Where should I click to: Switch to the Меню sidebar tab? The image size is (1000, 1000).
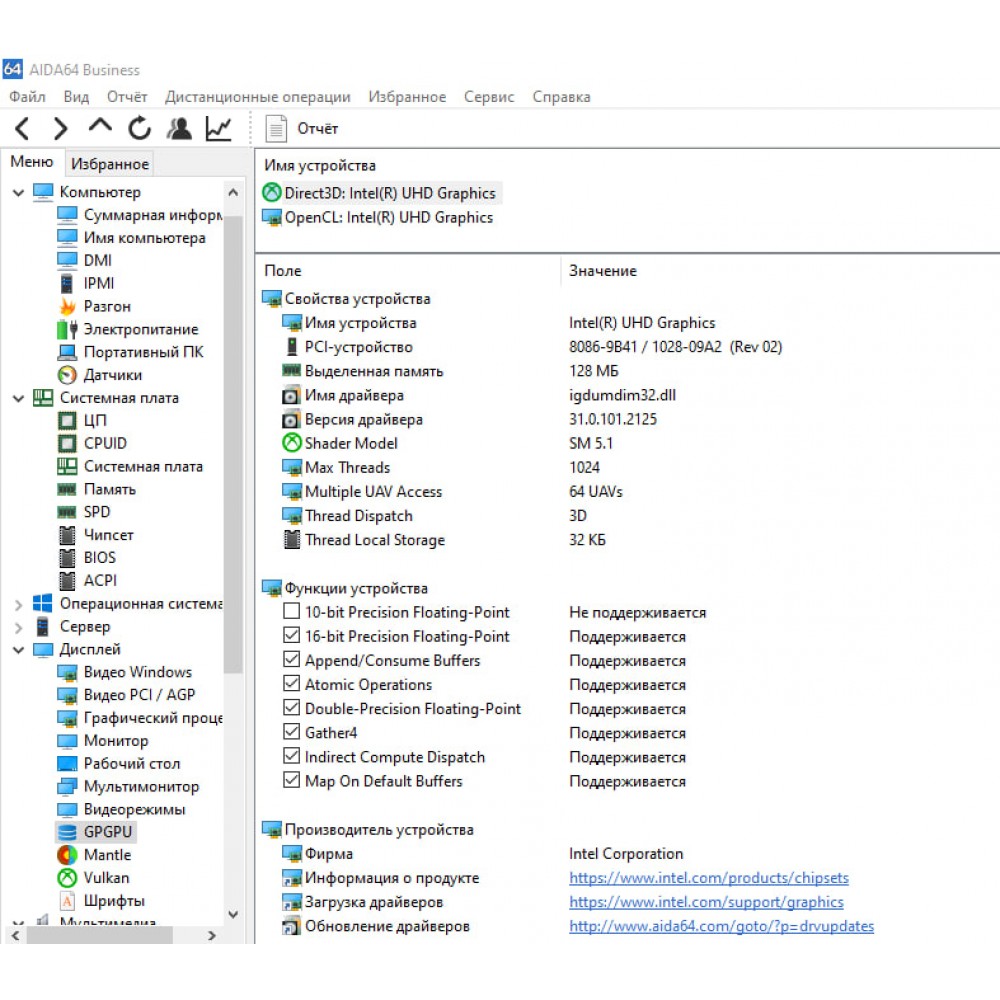click(x=31, y=162)
